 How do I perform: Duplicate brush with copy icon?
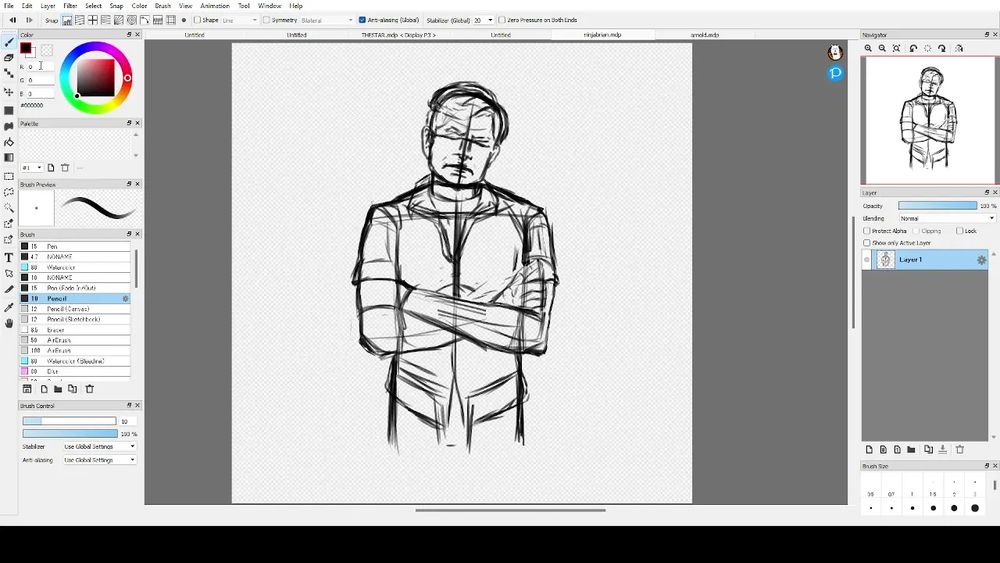(73, 389)
